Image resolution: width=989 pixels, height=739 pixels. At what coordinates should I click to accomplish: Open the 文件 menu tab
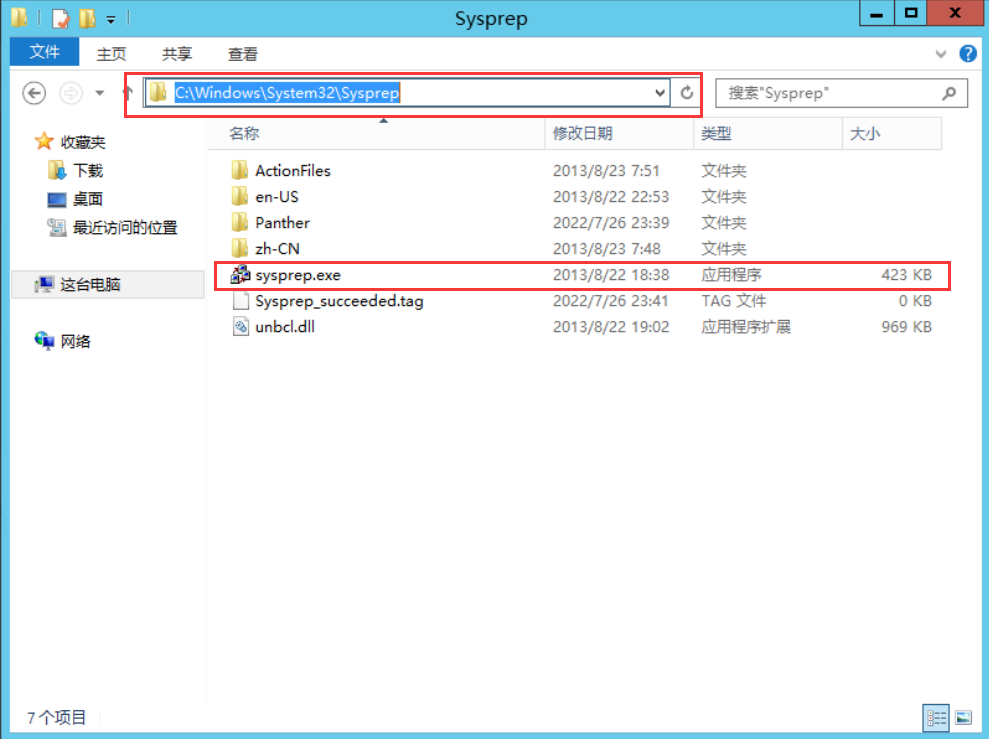44,52
